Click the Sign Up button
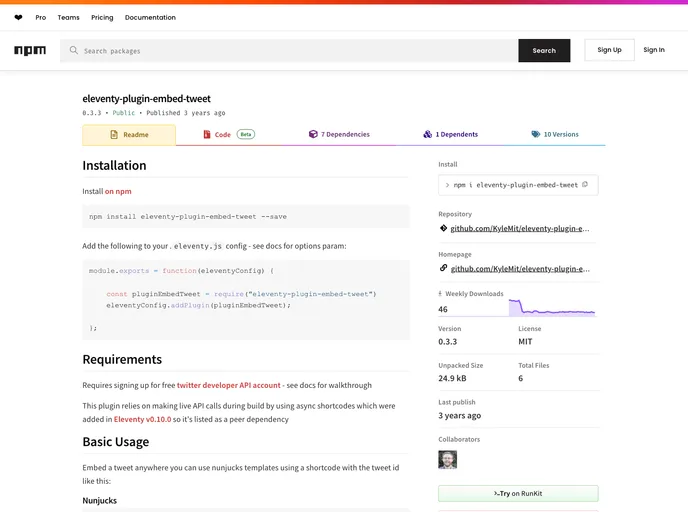 (609, 50)
